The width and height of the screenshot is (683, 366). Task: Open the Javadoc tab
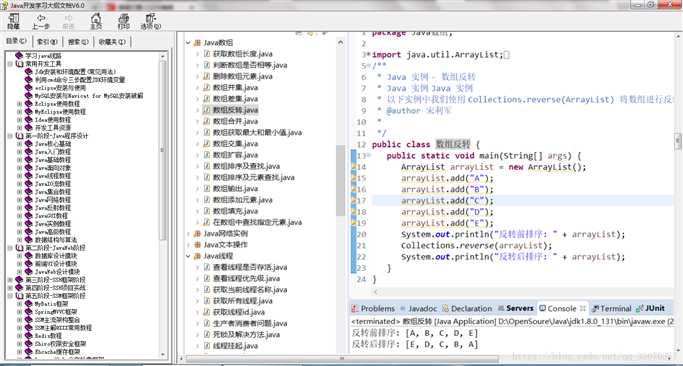419,308
